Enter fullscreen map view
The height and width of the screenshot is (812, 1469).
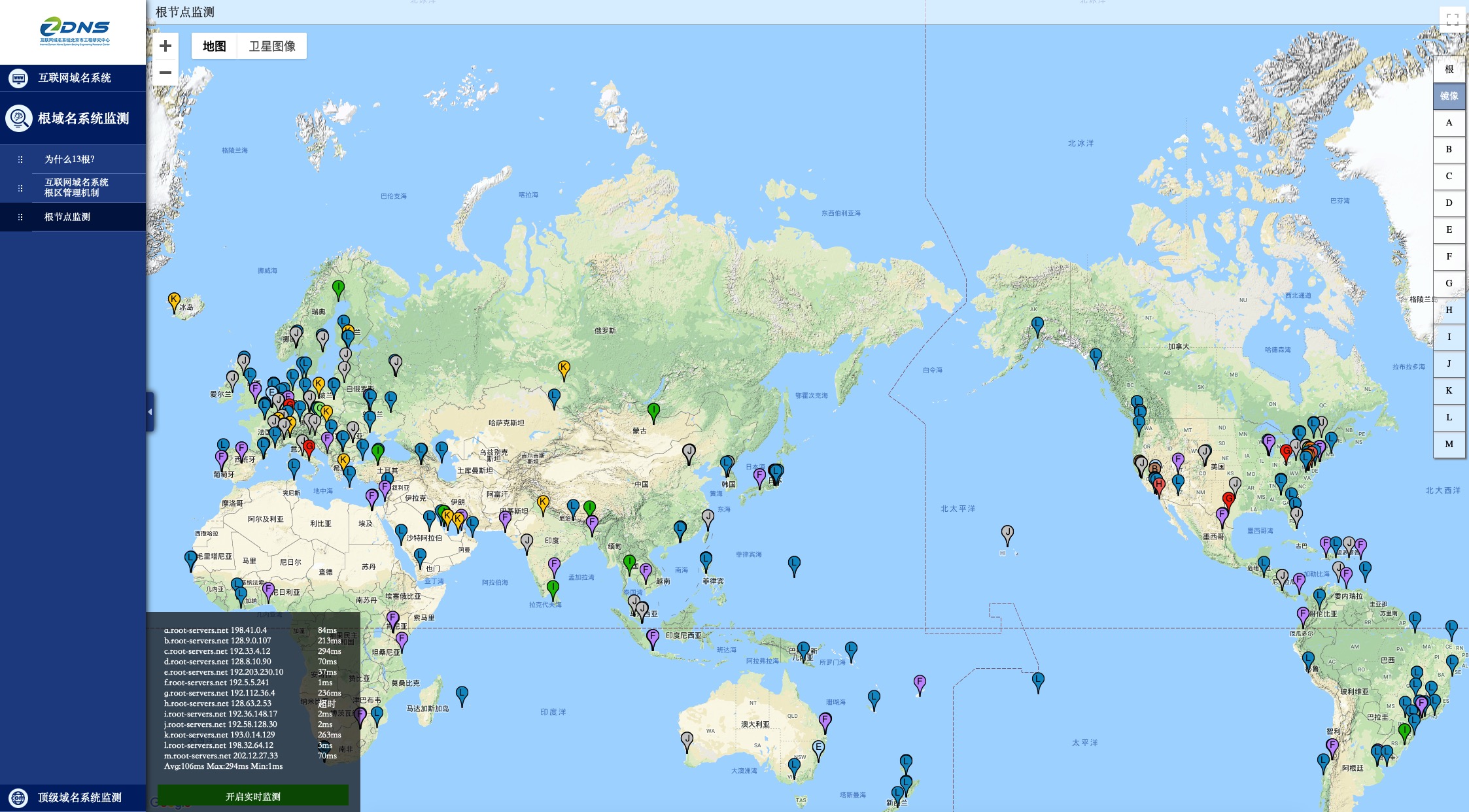point(1452,20)
